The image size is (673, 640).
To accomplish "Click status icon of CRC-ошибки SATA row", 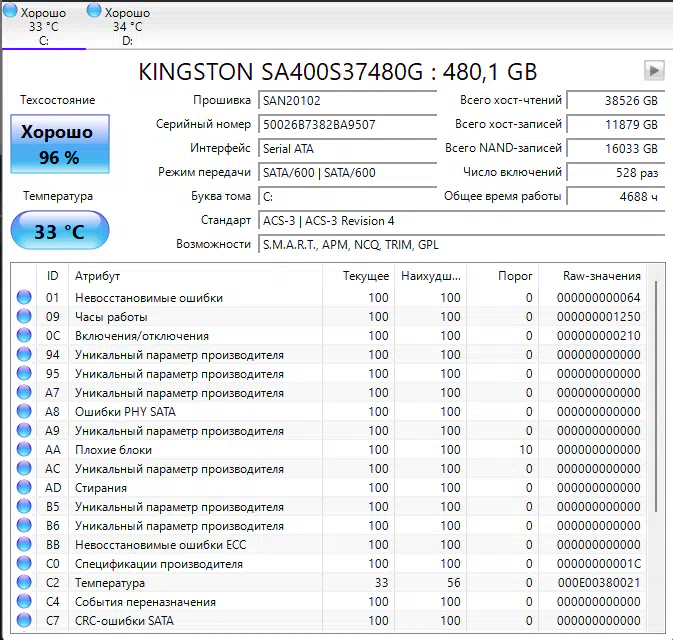I will (x=24, y=621).
